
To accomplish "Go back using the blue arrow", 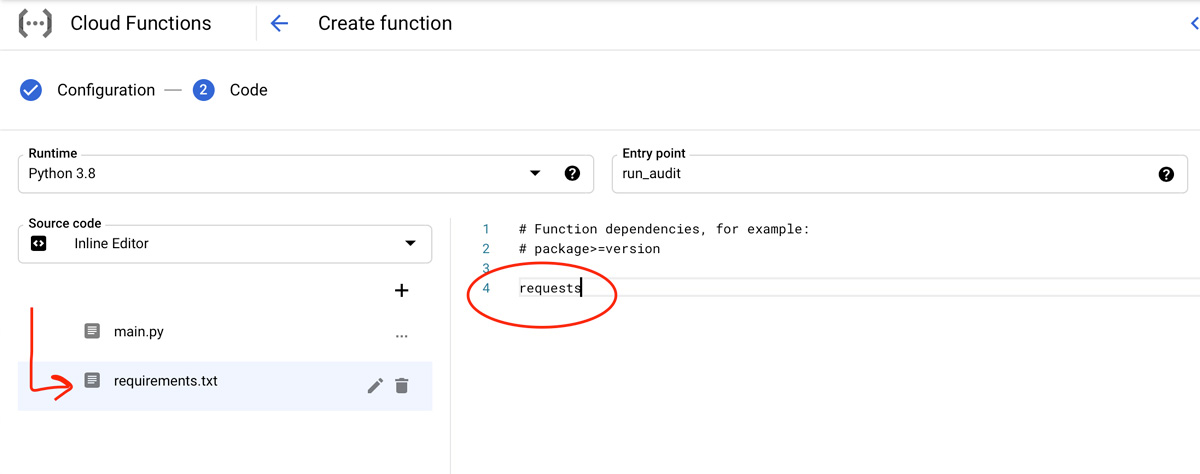I will click(280, 23).
